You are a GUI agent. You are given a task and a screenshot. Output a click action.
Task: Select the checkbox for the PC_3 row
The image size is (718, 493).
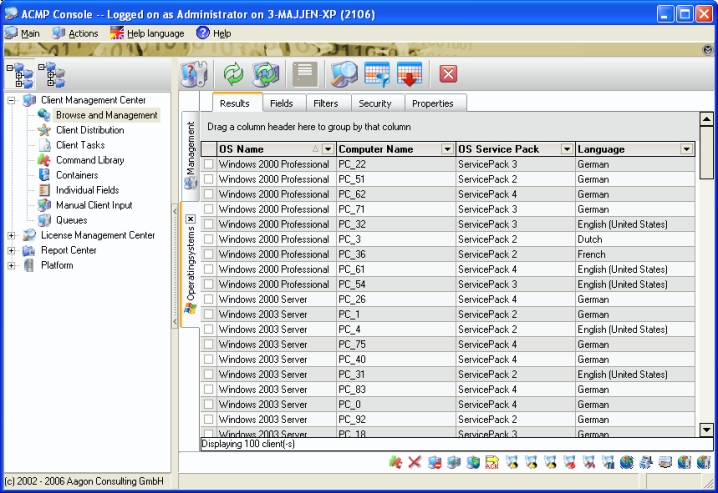click(209, 239)
